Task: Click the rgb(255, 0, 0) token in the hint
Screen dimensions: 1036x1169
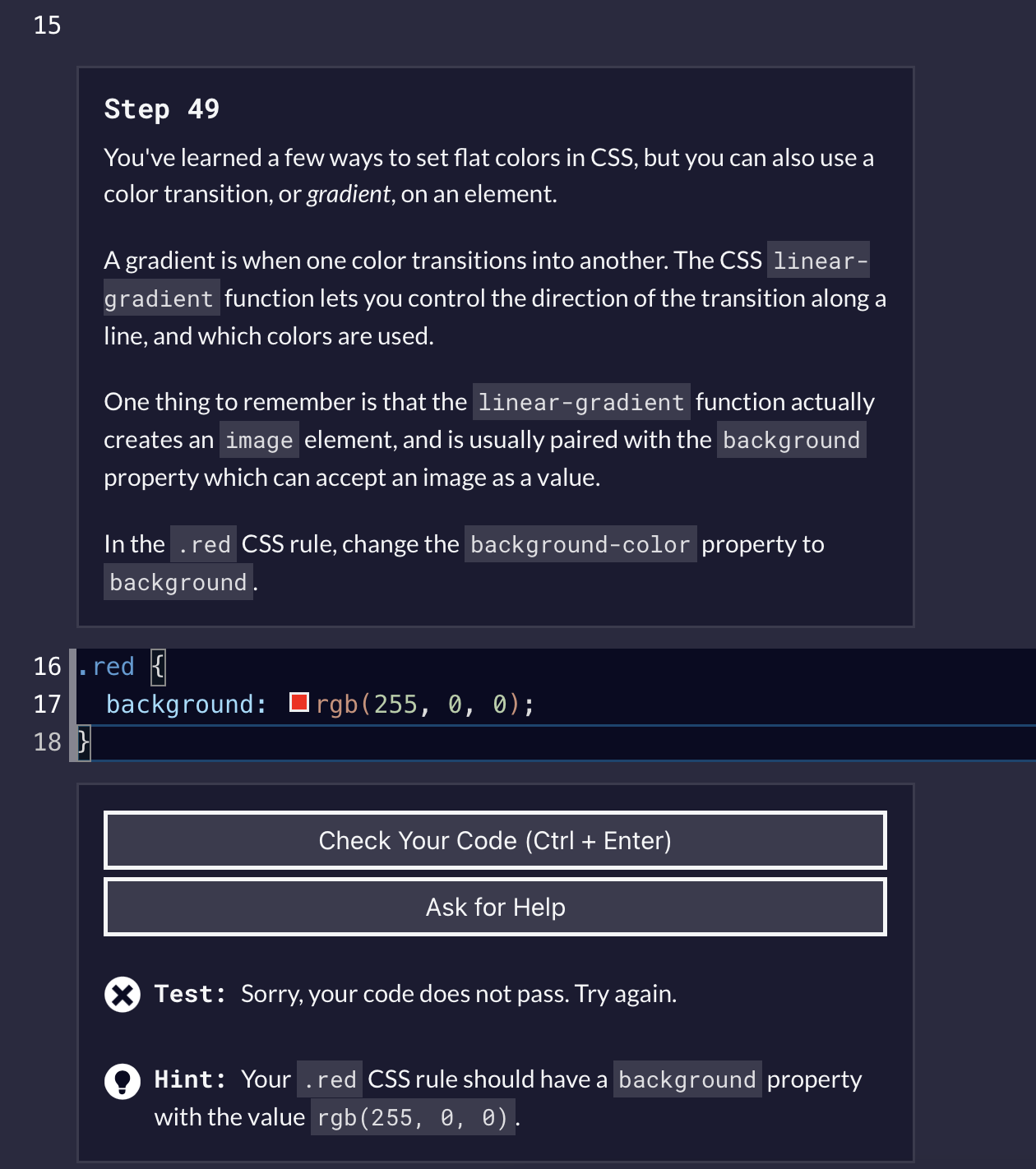Action: point(412,1116)
